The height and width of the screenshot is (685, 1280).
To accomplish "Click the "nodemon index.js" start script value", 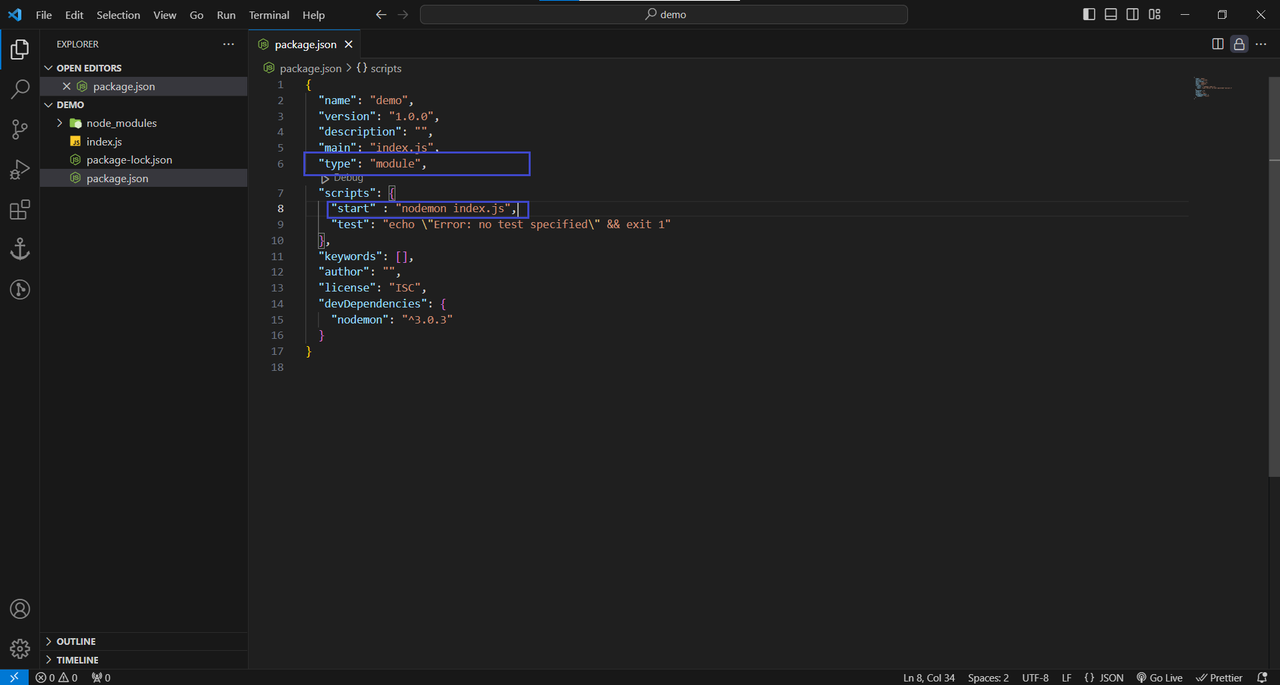I will tap(455, 209).
